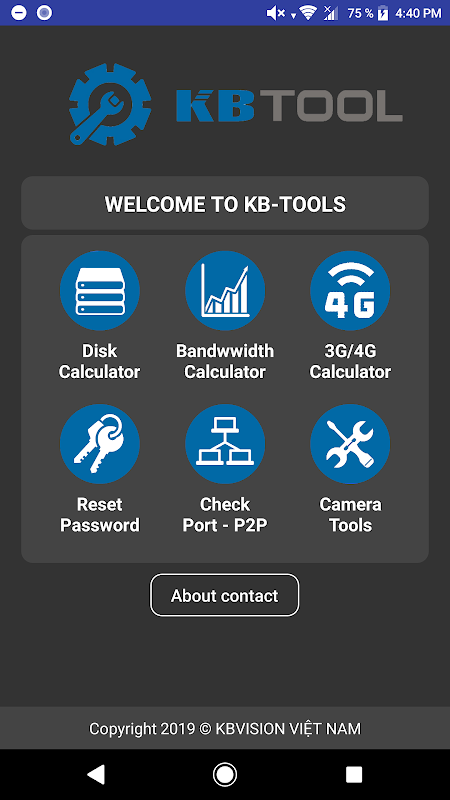Tap the battery status icon
The height and width of the screenshot is (800, 450).
tap(383, 13)
